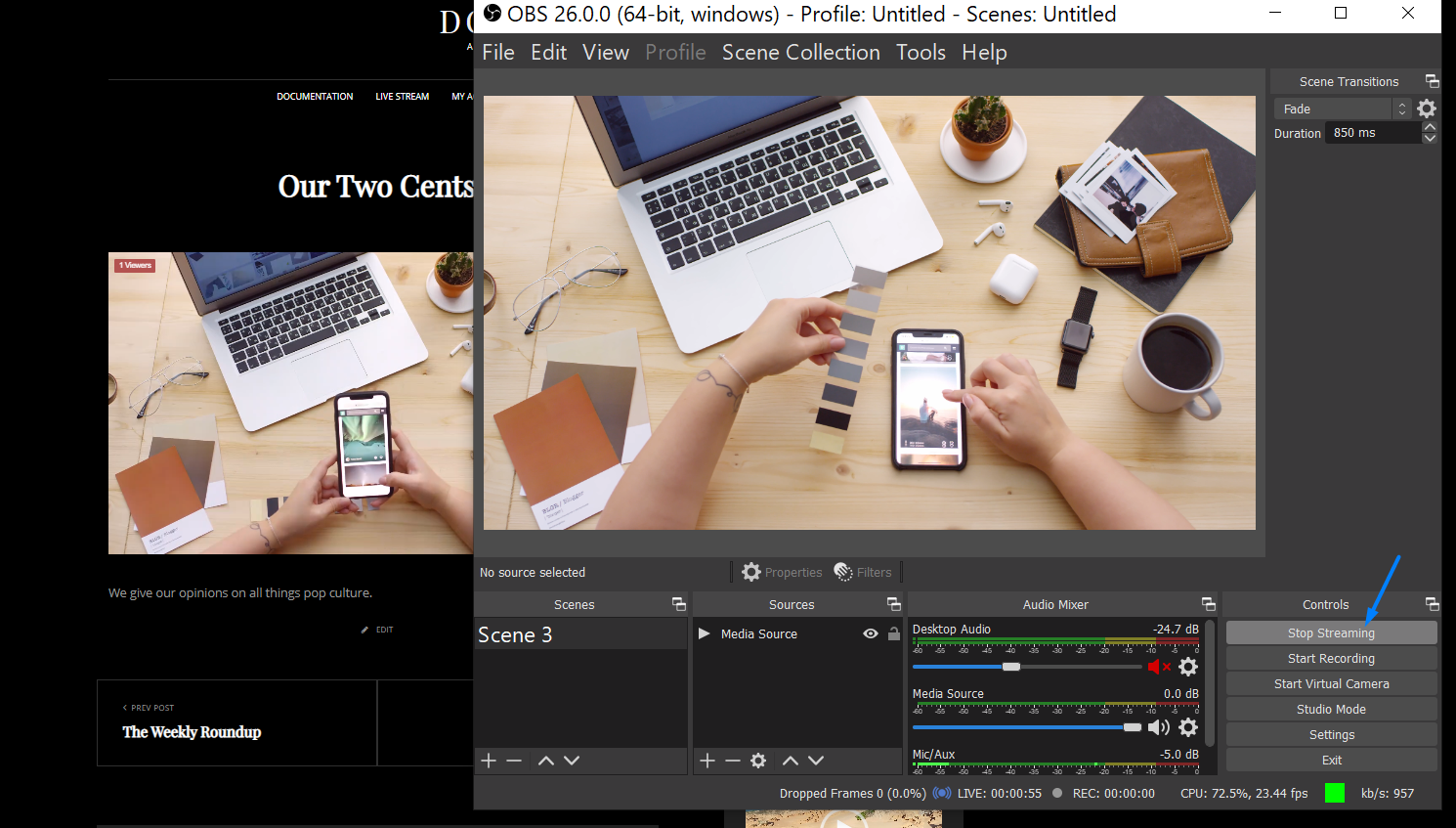Open the File menu
Viewport: 1456px width, 828px height.
click(x=498, y=52)
